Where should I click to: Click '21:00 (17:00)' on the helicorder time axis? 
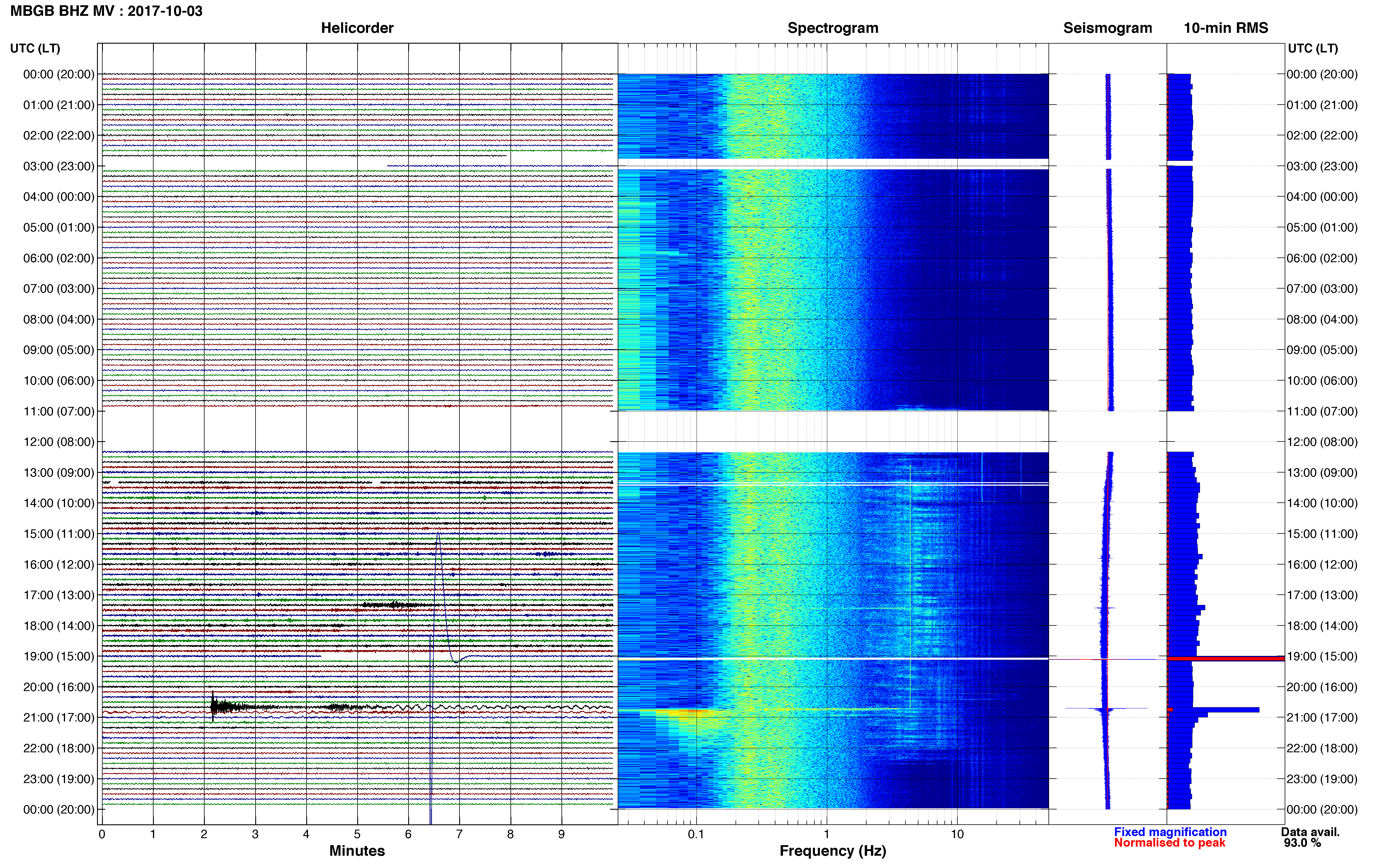[x=59, y=718]
